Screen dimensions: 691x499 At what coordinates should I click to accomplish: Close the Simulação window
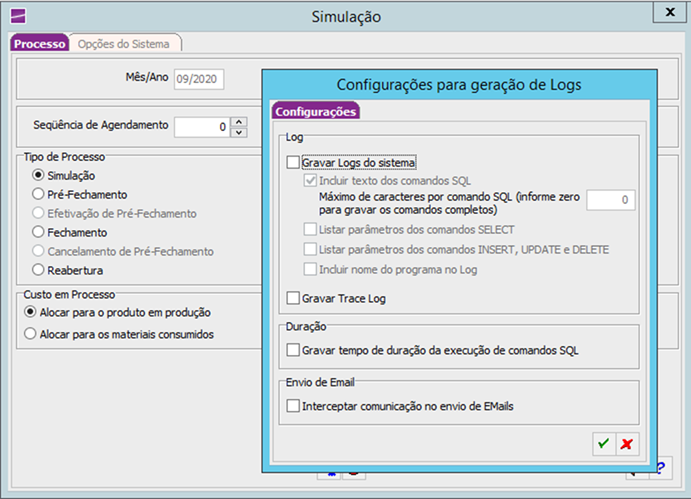point(669,12)
